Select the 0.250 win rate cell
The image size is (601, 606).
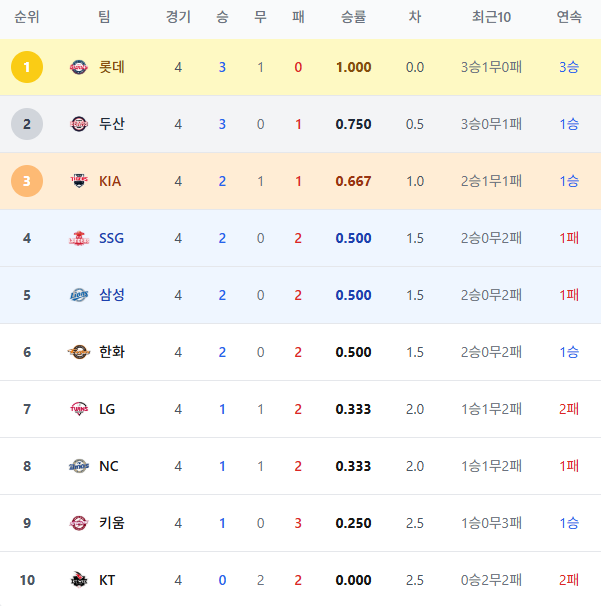point(353,523)
